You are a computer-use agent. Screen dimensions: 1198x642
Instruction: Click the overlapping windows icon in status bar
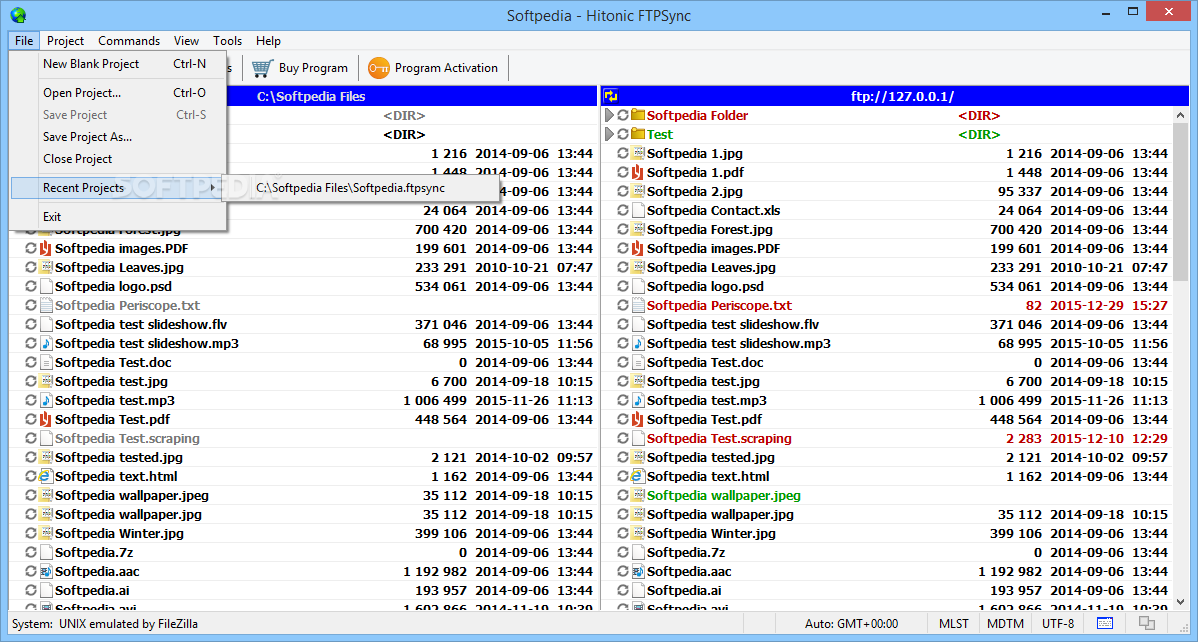pyautogui.click(x=1147, y=624)
